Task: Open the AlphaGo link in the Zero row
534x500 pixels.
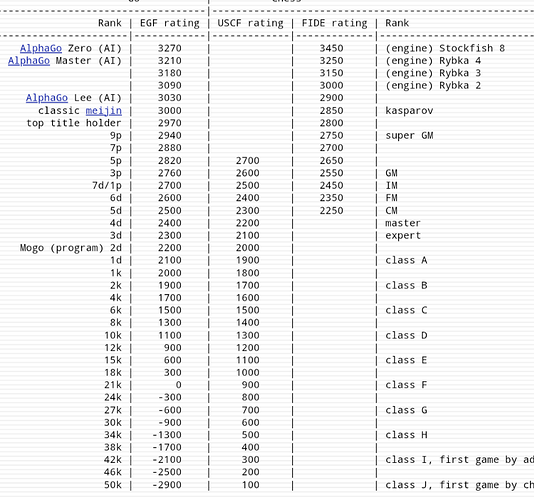Action: pos(41,48)
